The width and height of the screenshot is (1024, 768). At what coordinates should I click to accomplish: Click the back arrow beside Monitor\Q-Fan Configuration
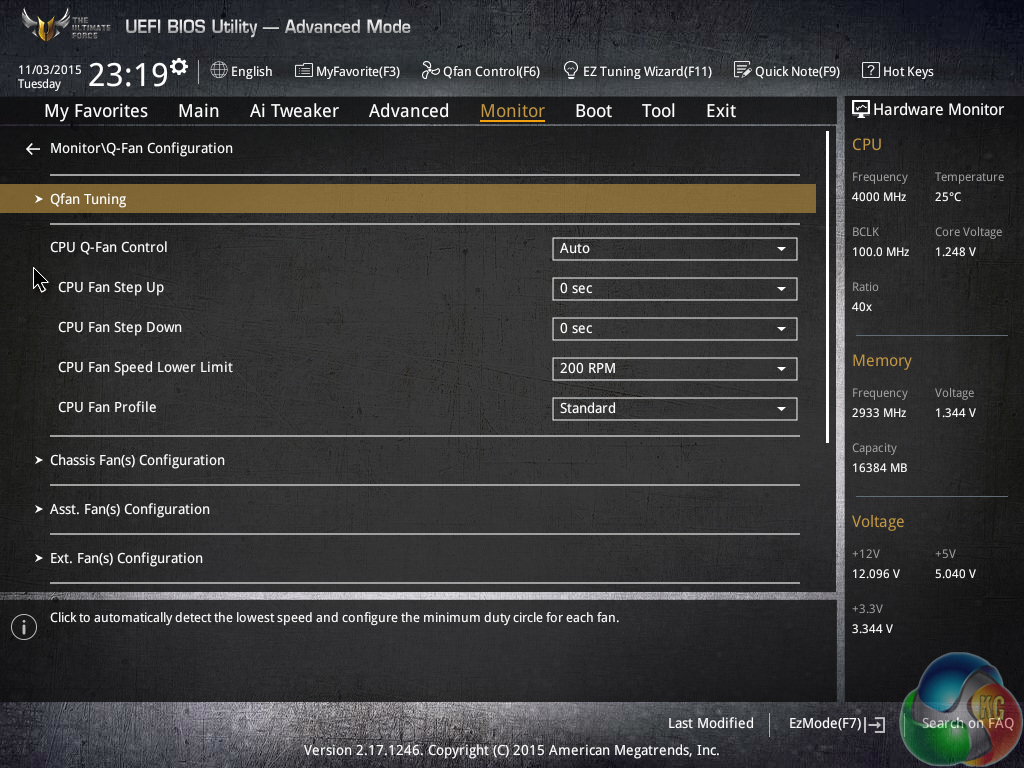coord(33,149)
